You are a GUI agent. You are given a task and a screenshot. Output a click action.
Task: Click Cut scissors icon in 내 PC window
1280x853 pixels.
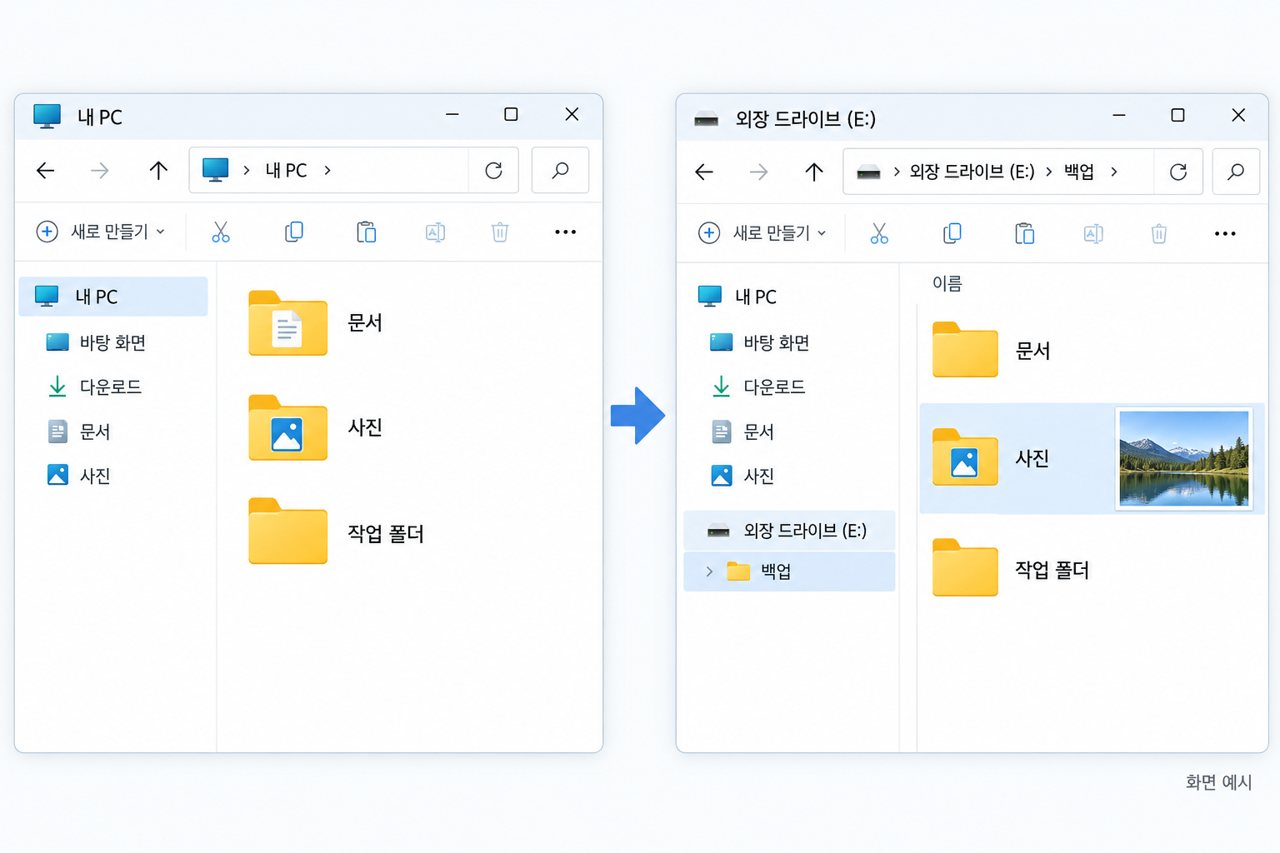coord(221,232)
